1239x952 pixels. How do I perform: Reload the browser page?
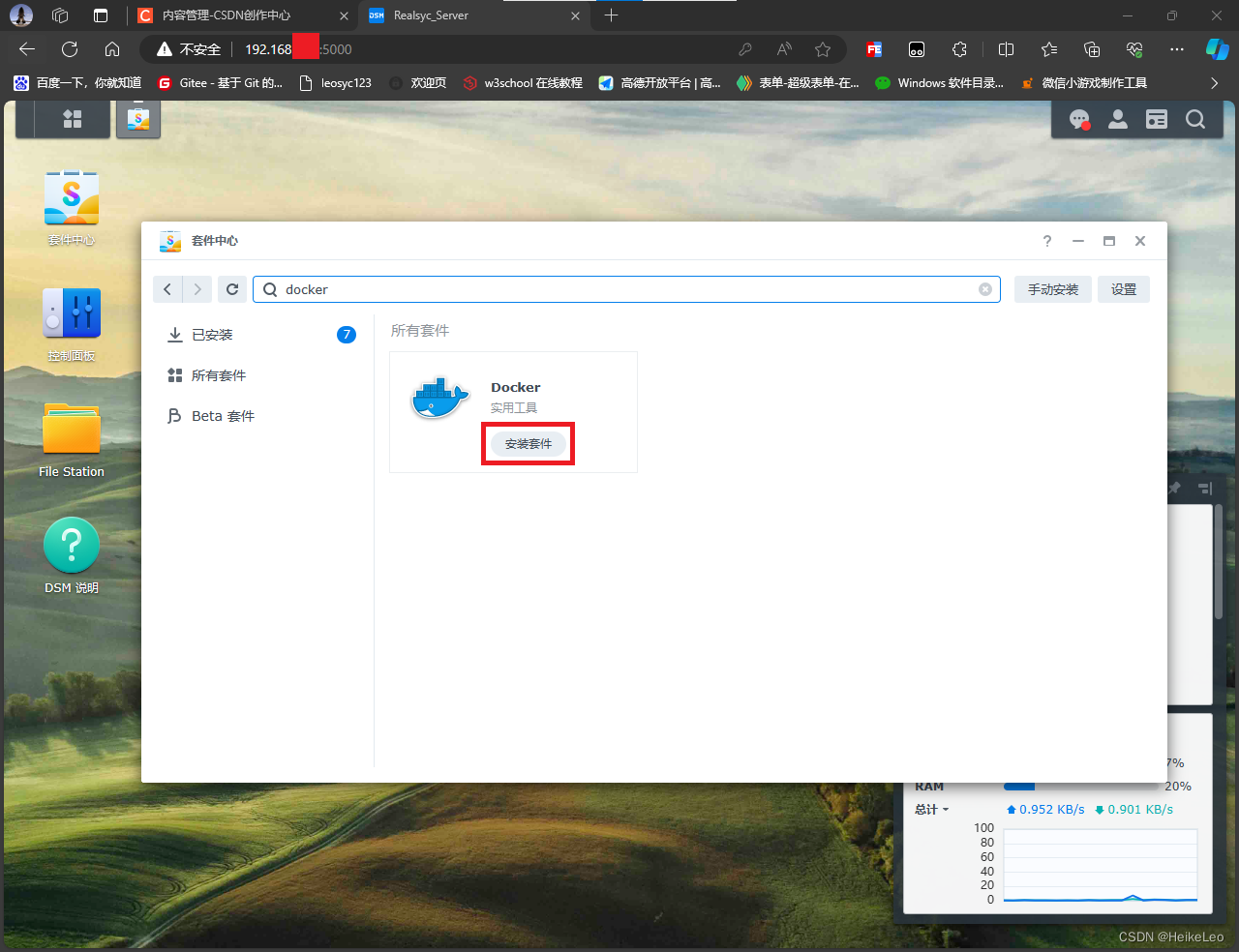[x=70, y=49]
